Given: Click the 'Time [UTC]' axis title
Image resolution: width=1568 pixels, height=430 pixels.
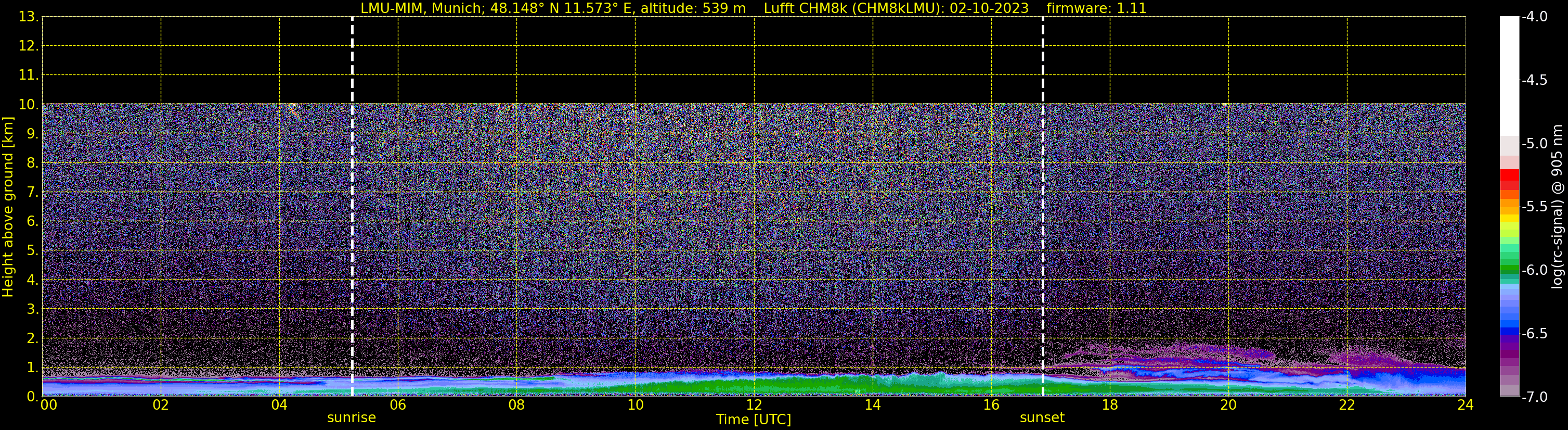Looking at the screenshot, I should (754, 420).
